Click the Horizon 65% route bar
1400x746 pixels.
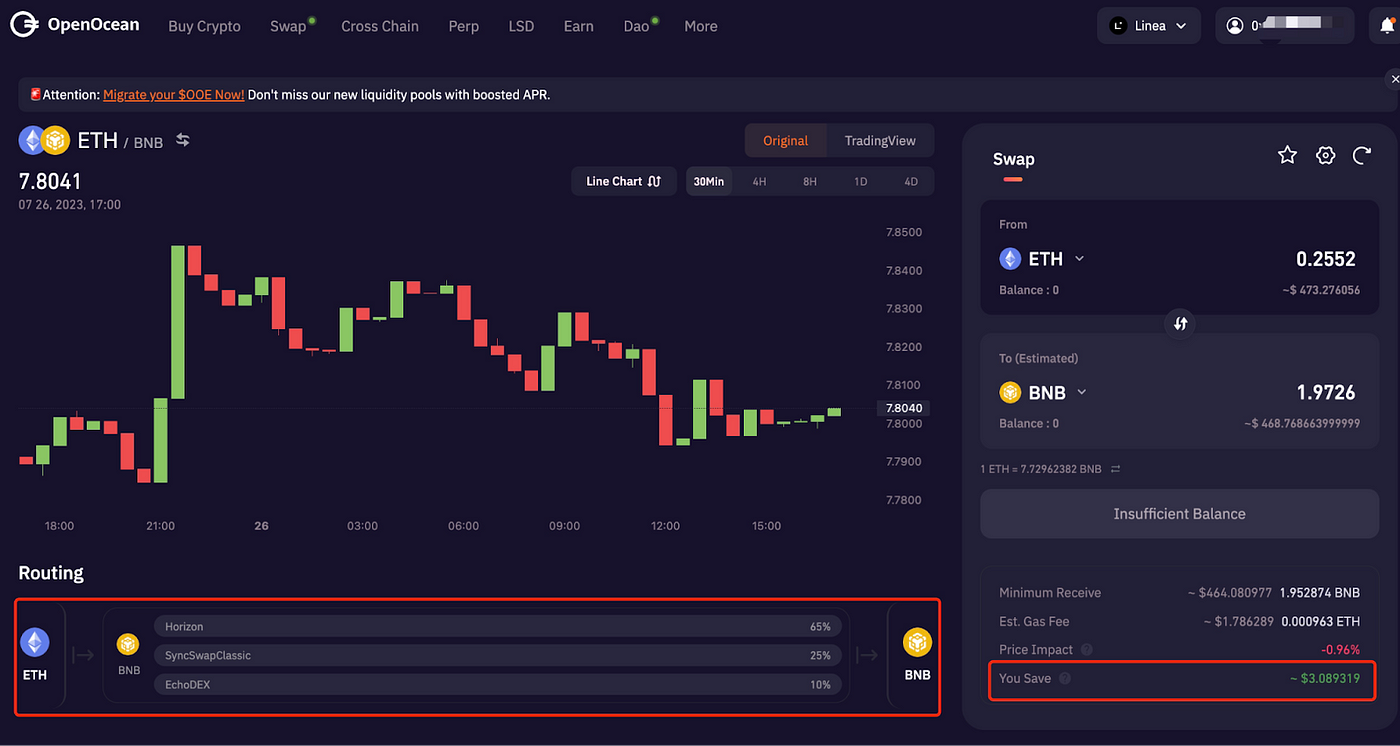(x=498, y=627)
